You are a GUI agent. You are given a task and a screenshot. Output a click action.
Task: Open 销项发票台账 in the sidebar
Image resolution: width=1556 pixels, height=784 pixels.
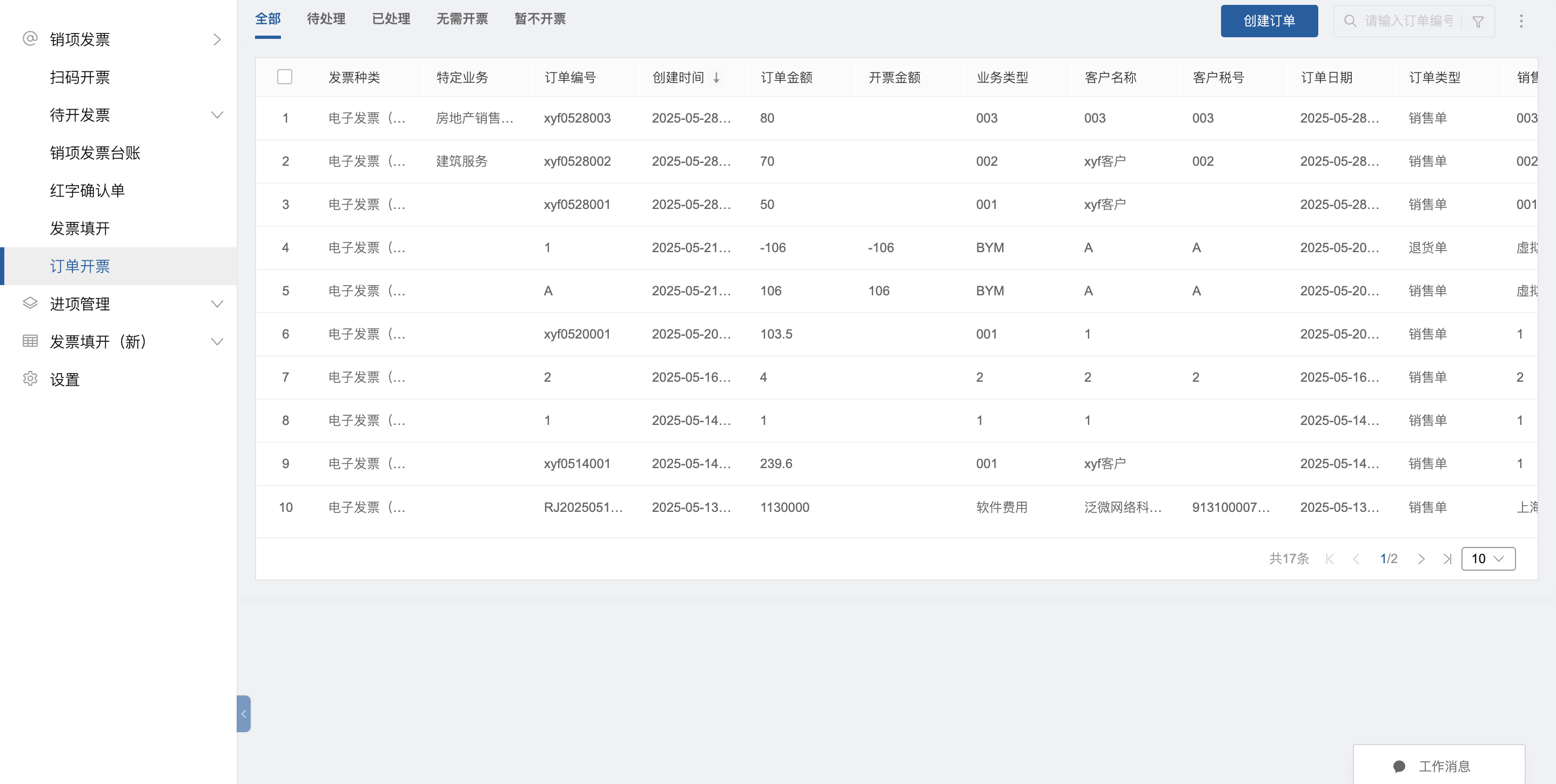click(95, 153)
